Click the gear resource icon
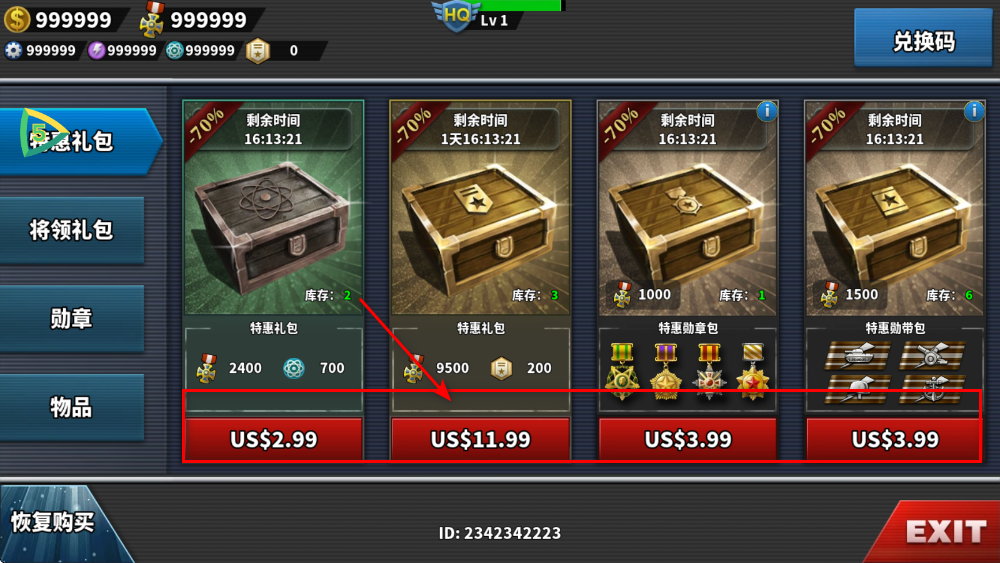The width and height of the screenshot is (1000, 563). point(13,50)
